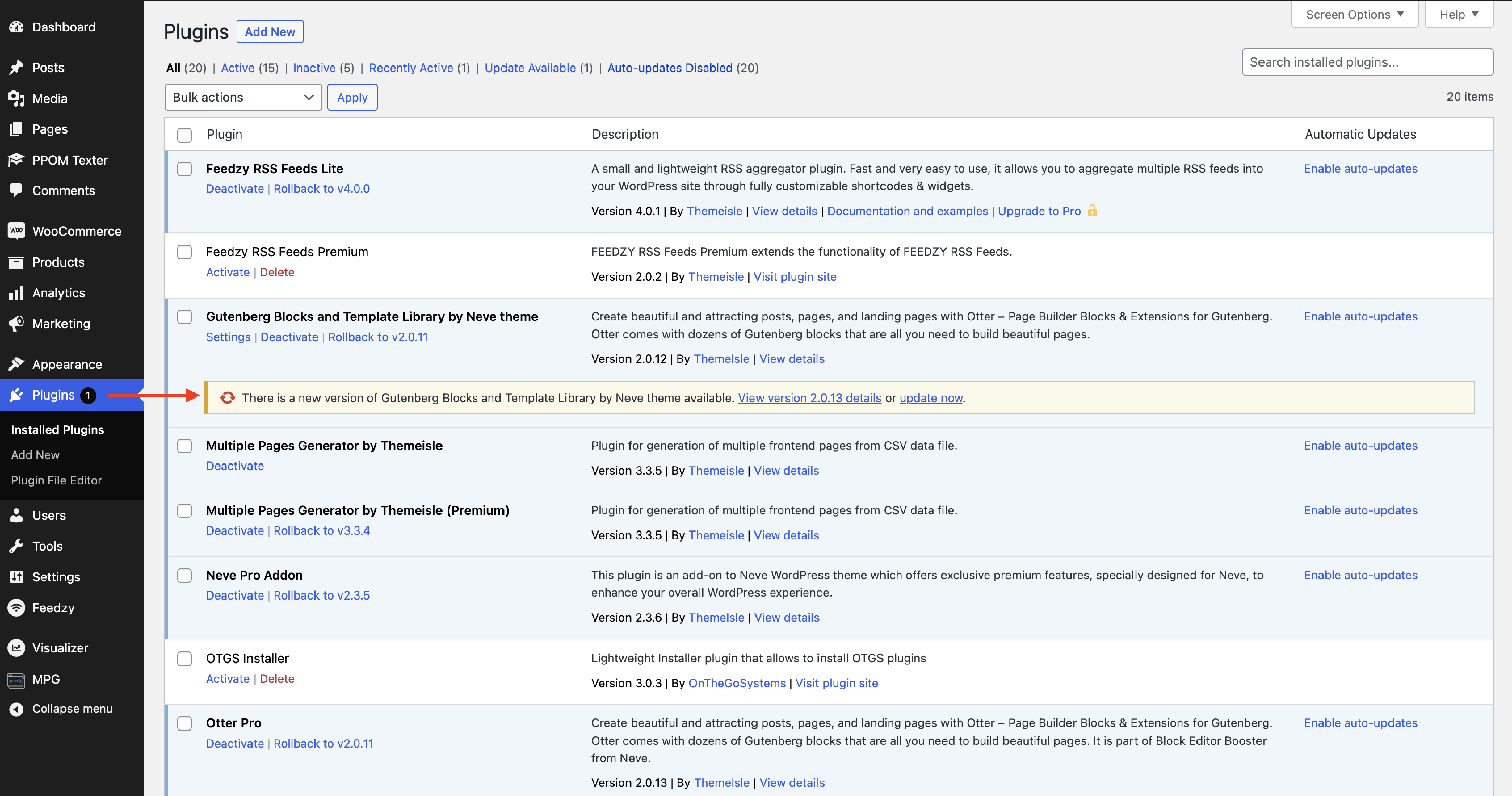The width and height of the screenshot is (1512, 796).
Task: Click the WooCommerce icon in sidebar
Action: (17, 231)
